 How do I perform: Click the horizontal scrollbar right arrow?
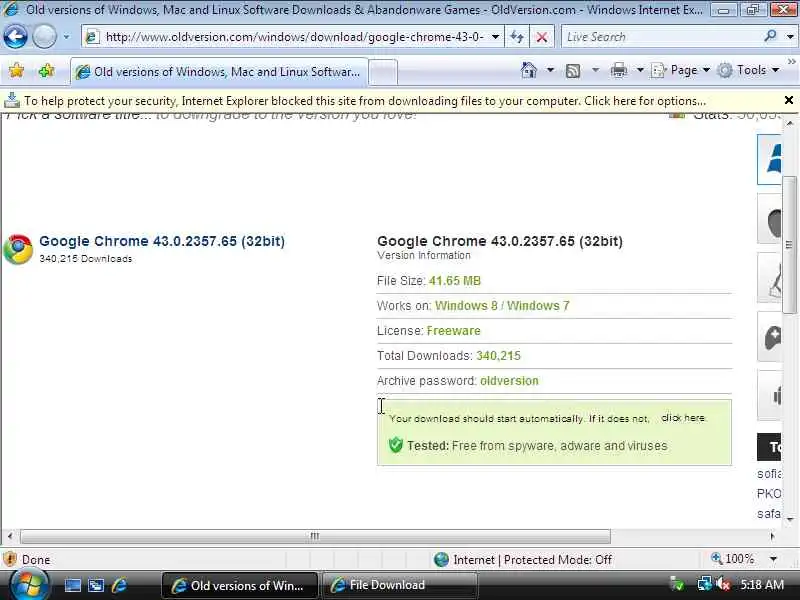coord(772,536)
